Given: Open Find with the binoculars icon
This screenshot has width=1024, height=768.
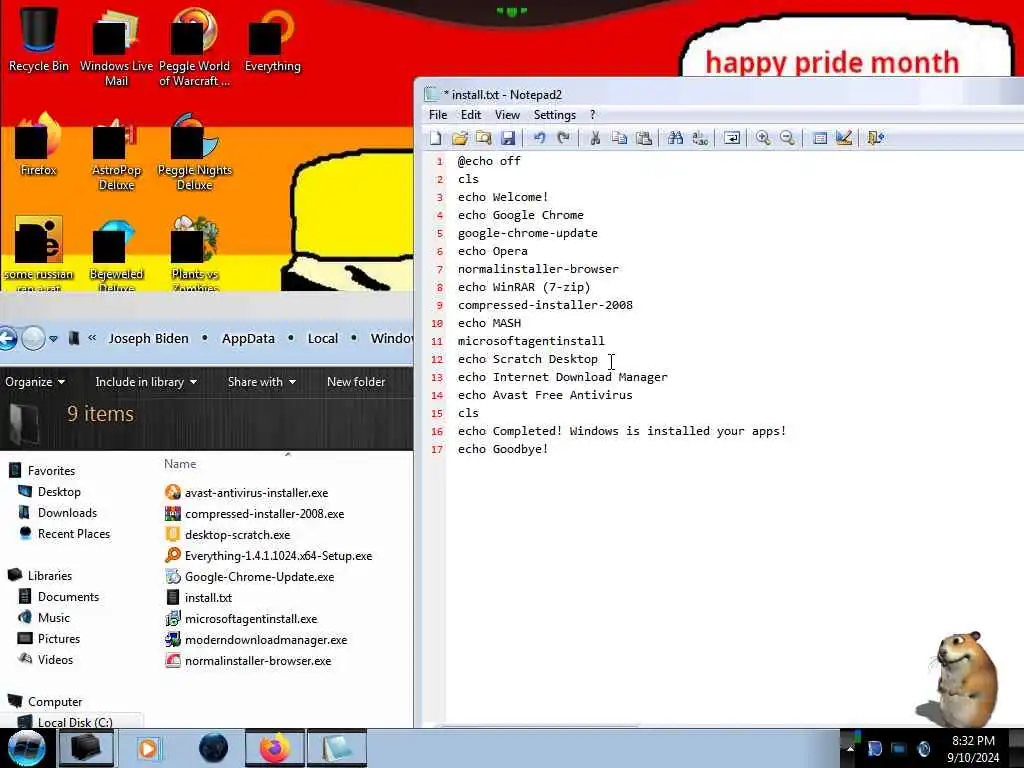Looking at the screenshot, I should (675, 138).
